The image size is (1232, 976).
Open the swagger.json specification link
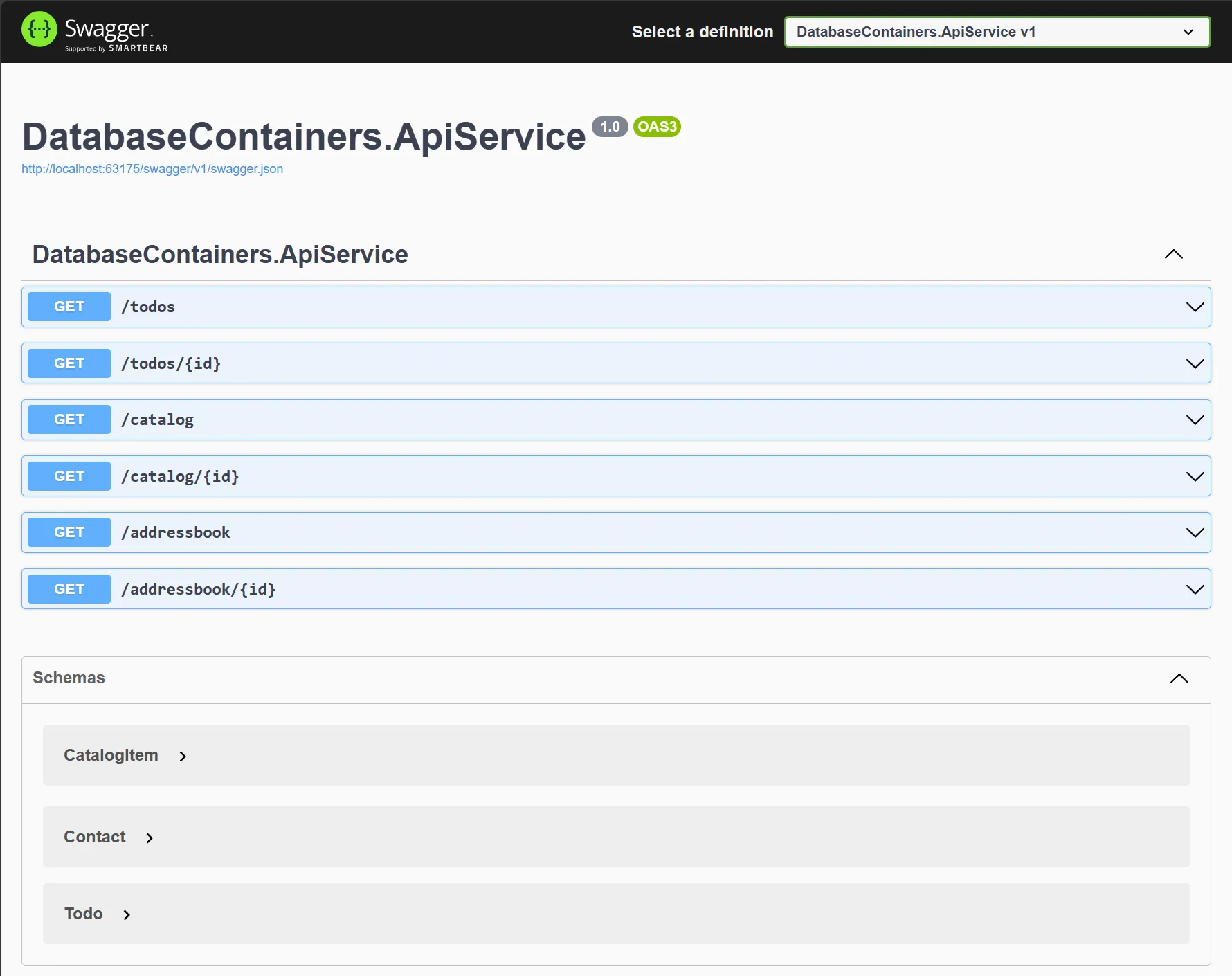click(152, 168)
